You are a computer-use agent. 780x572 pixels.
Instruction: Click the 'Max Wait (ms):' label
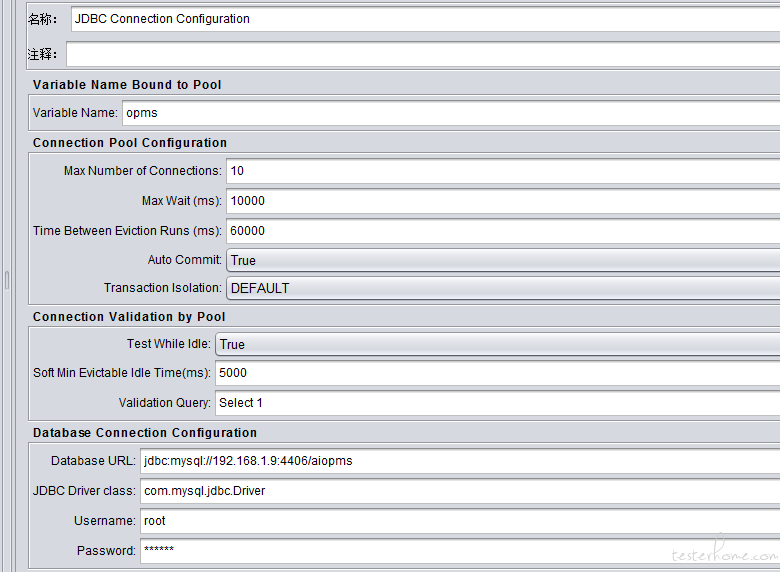[x=182, y=200]
